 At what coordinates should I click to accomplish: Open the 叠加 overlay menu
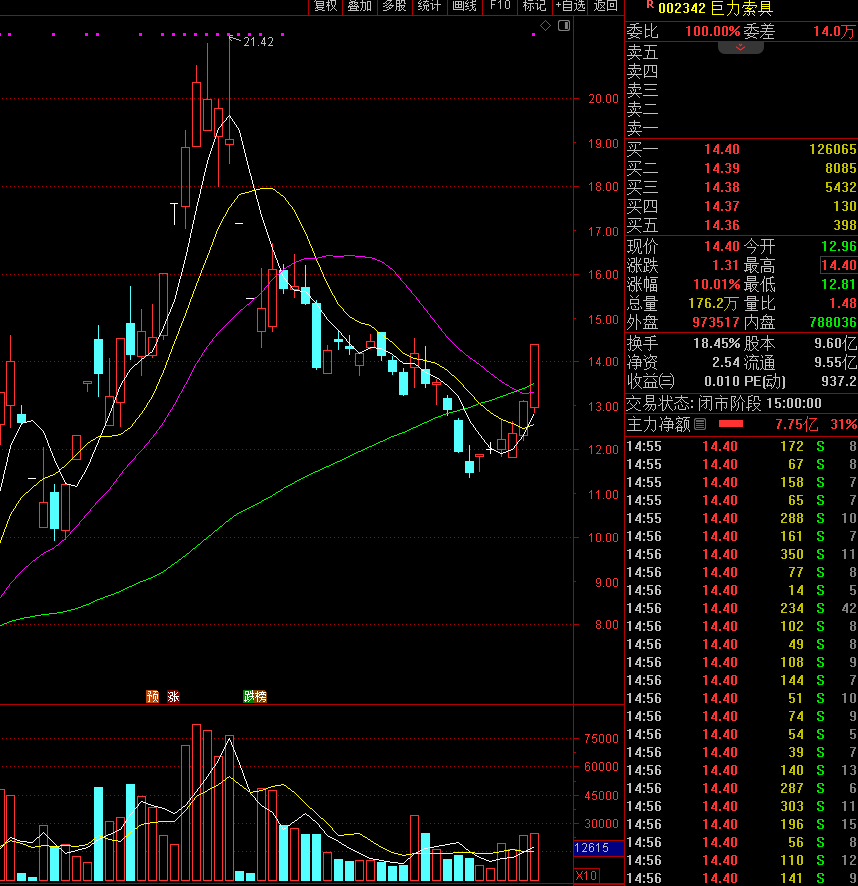359,6
